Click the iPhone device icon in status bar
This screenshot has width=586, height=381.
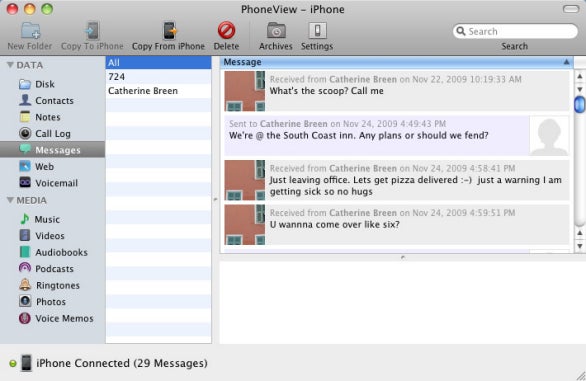coord(26,363)
